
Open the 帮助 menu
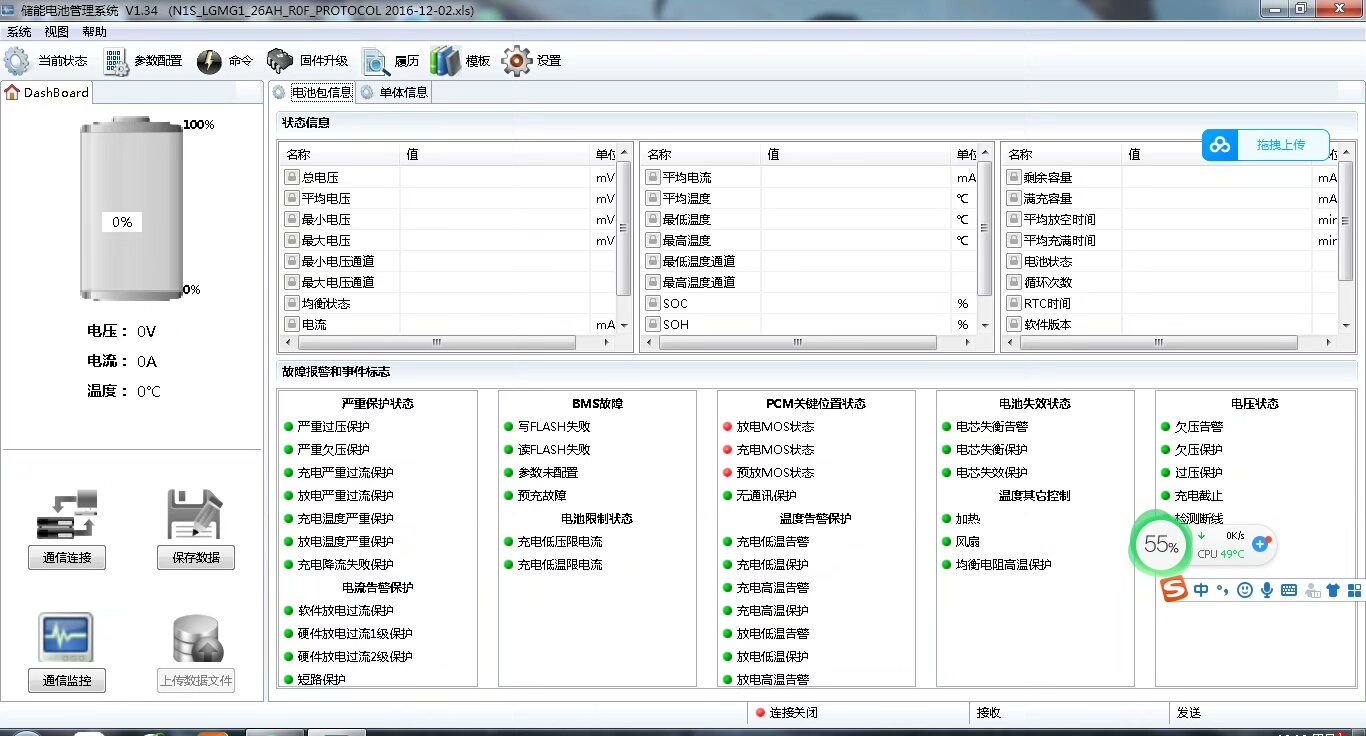(x=94, y=32)
